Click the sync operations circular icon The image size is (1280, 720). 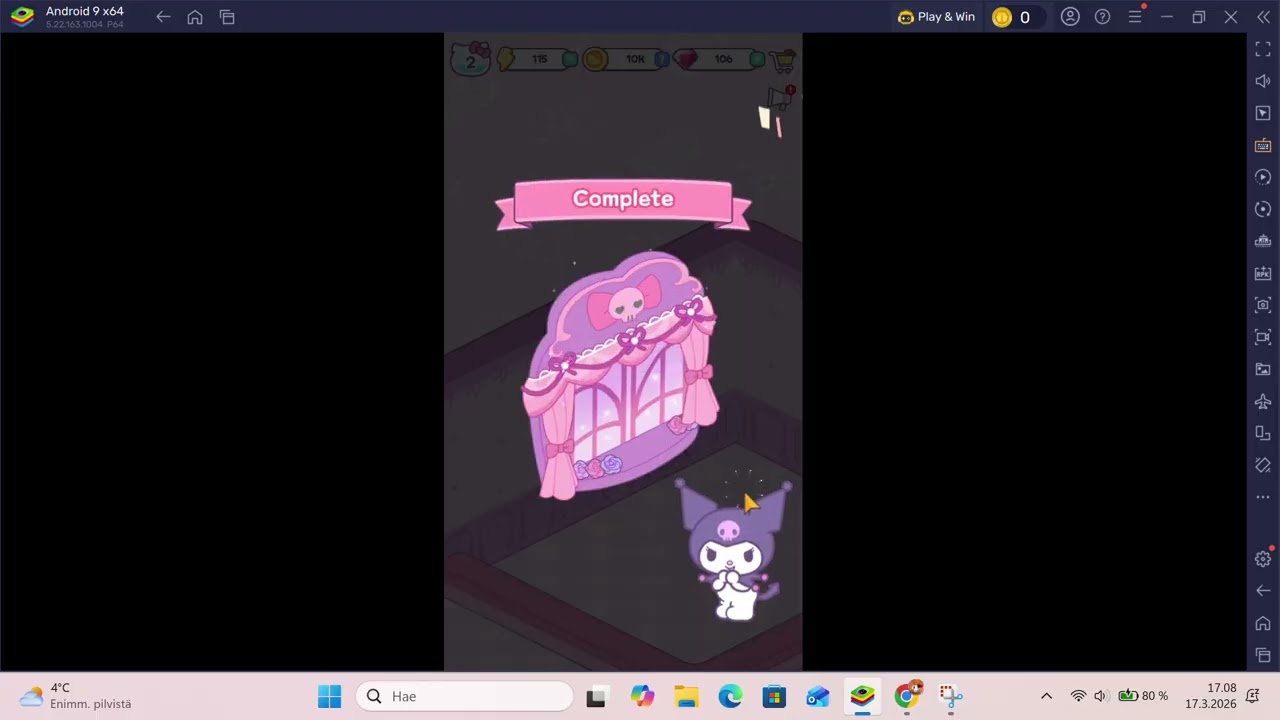(1263, 209)
